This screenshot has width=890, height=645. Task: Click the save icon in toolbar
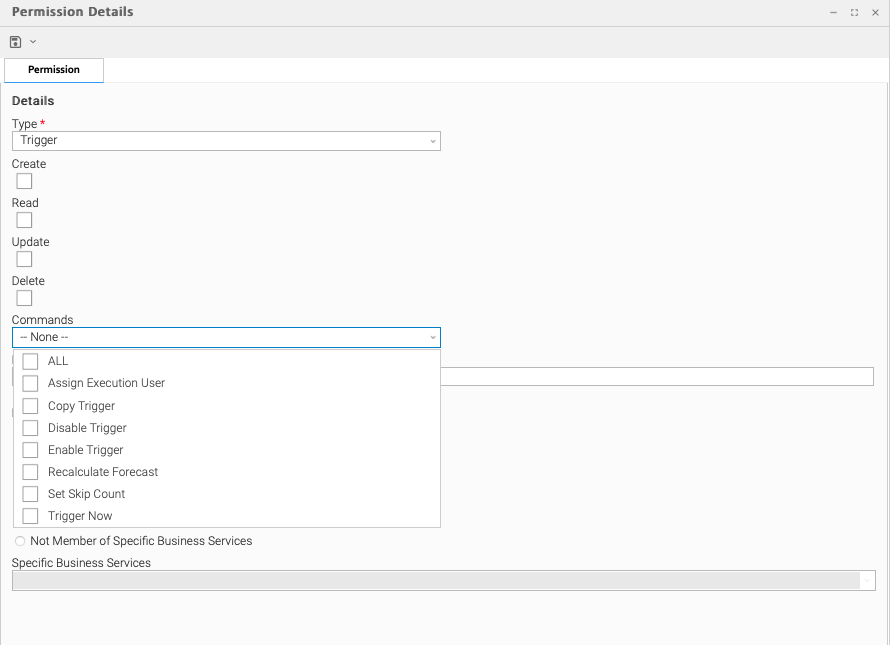(x=15, y=42)
